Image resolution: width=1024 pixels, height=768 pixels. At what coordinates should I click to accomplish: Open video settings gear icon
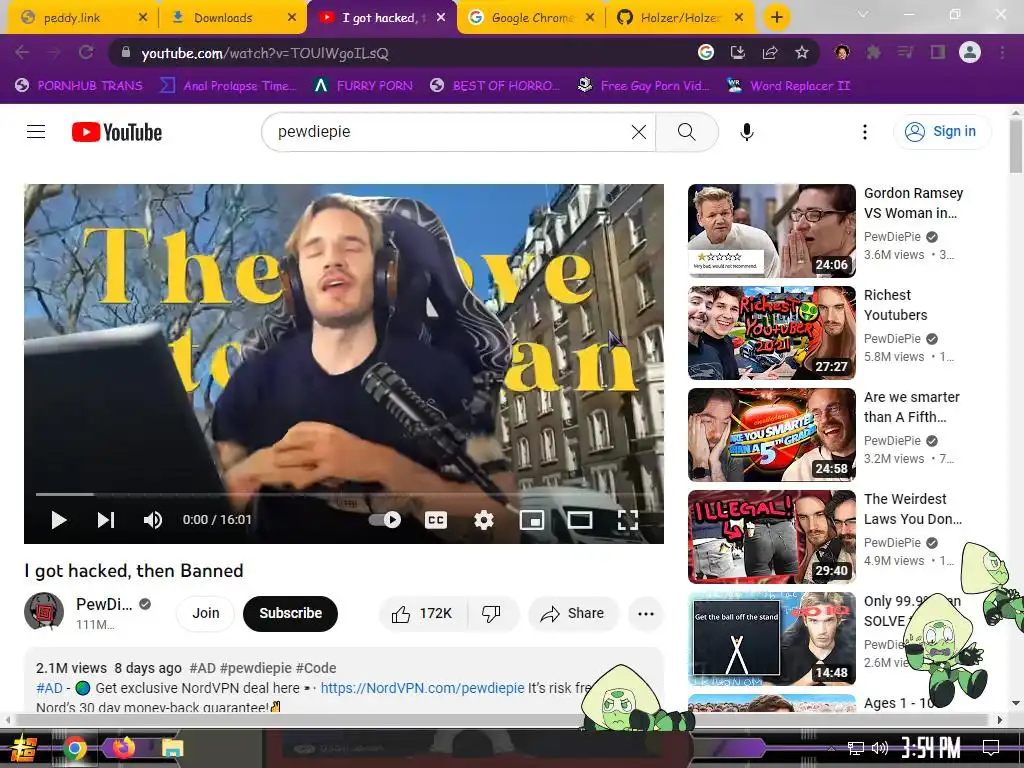point(483,520)
